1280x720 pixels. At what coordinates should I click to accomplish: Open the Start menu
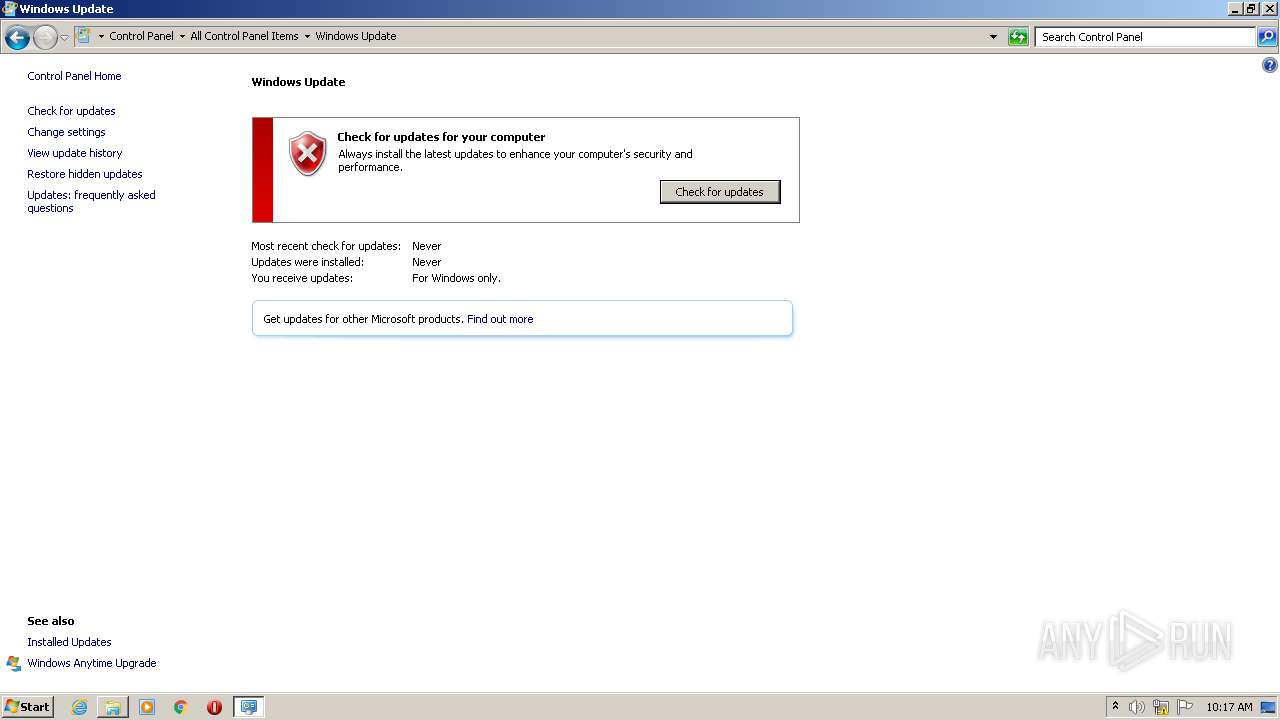(27, 707)
